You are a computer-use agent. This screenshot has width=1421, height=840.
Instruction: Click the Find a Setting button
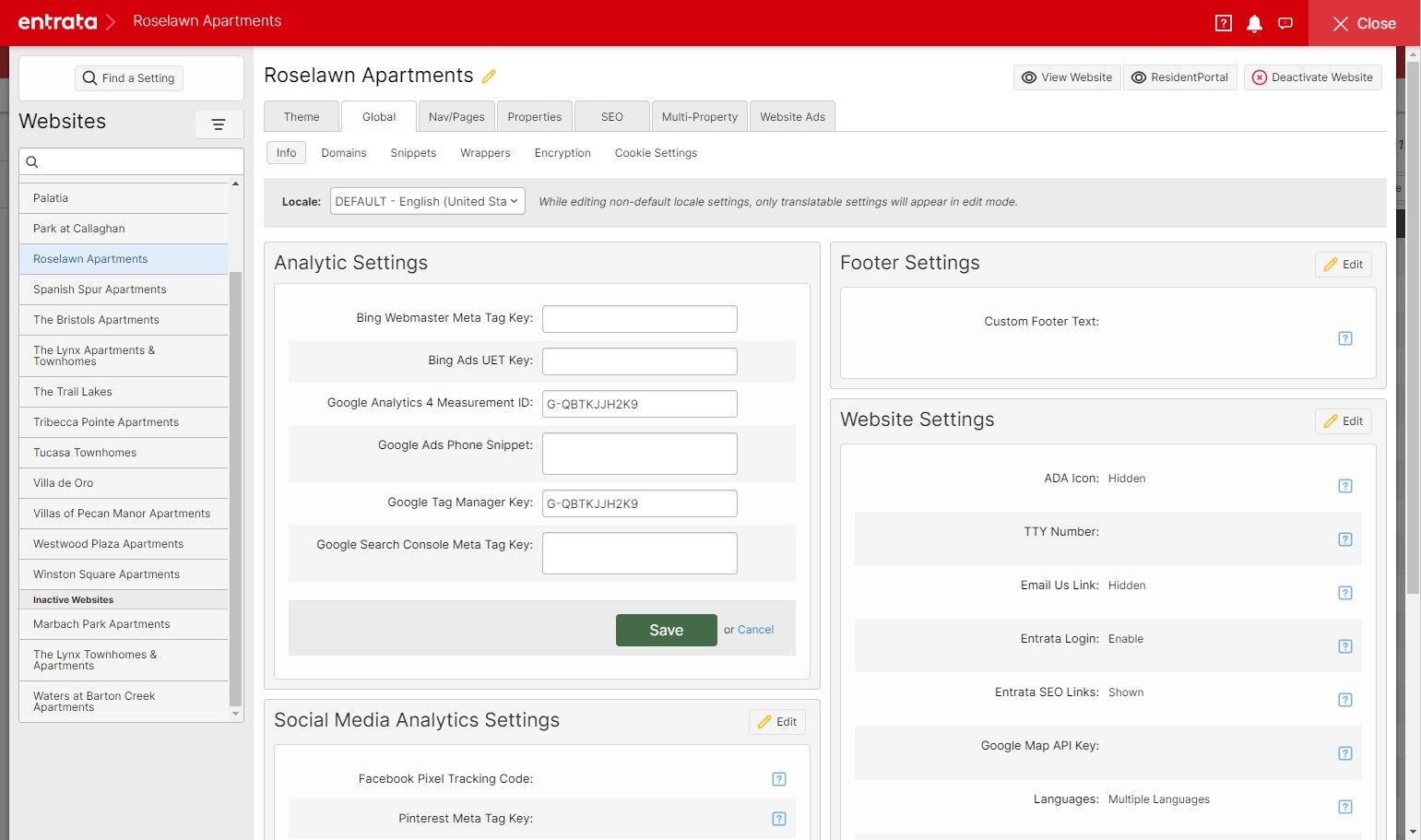point(129,78)
